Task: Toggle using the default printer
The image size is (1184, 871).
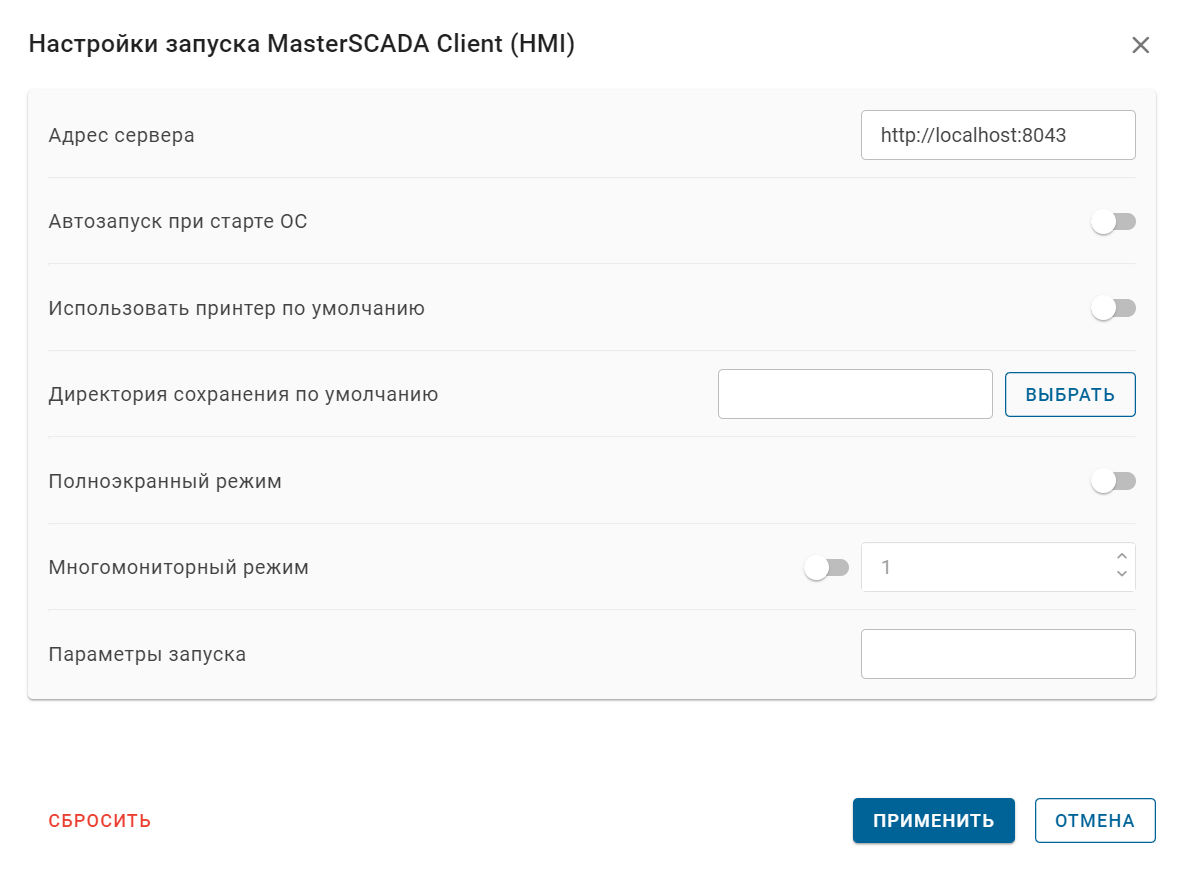Action: point(1113,308)
